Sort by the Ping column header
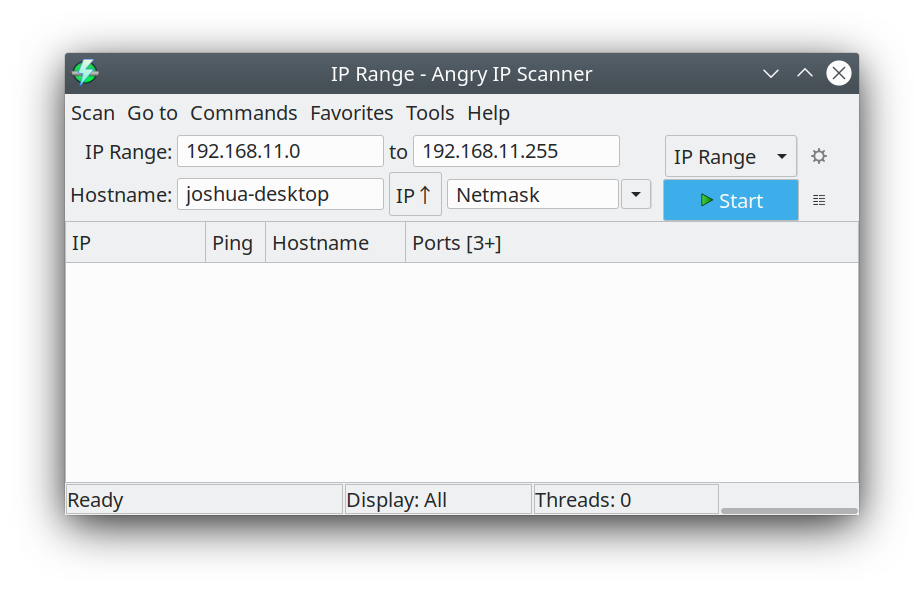This screenshot has height=592, width=924. (235, 243)
